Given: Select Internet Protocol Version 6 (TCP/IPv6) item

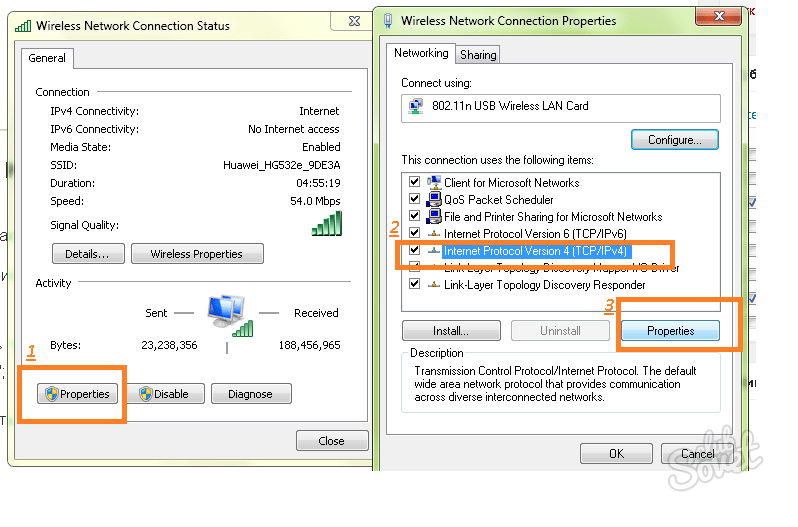Looking at the screenshot, I should [535, 233].
